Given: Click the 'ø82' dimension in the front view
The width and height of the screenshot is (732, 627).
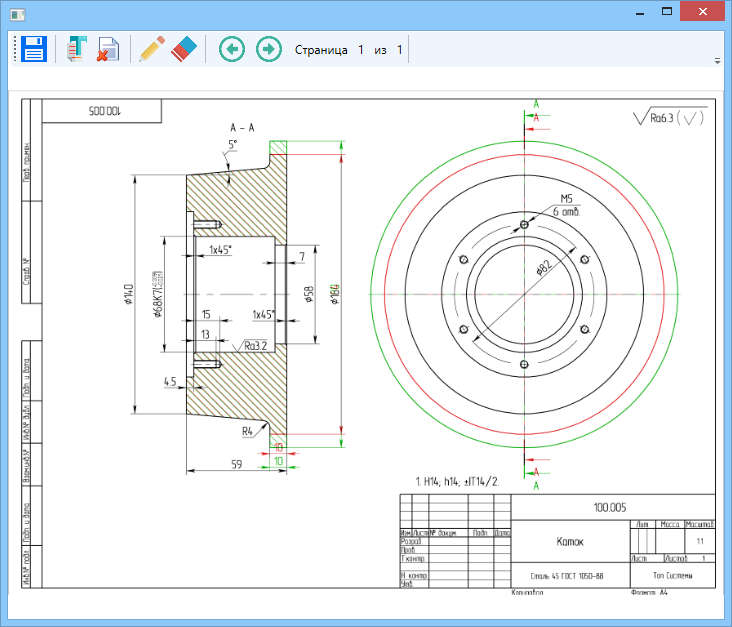Looking at the screenshot, I should click(544, 267).
